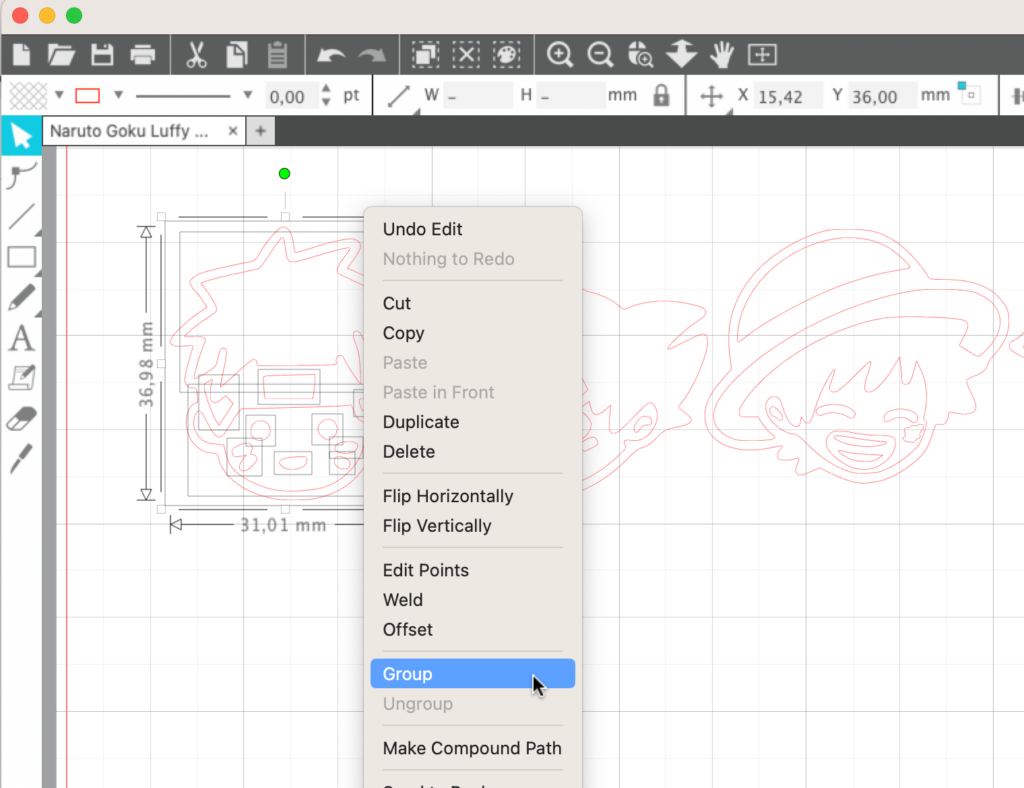Open the line color dropdown arrow
This screenshot has width=1024, height=788.
click(118, 96)
